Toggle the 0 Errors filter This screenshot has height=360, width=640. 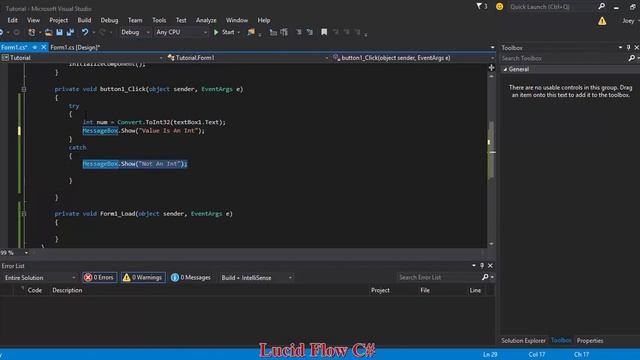[100, 278]
